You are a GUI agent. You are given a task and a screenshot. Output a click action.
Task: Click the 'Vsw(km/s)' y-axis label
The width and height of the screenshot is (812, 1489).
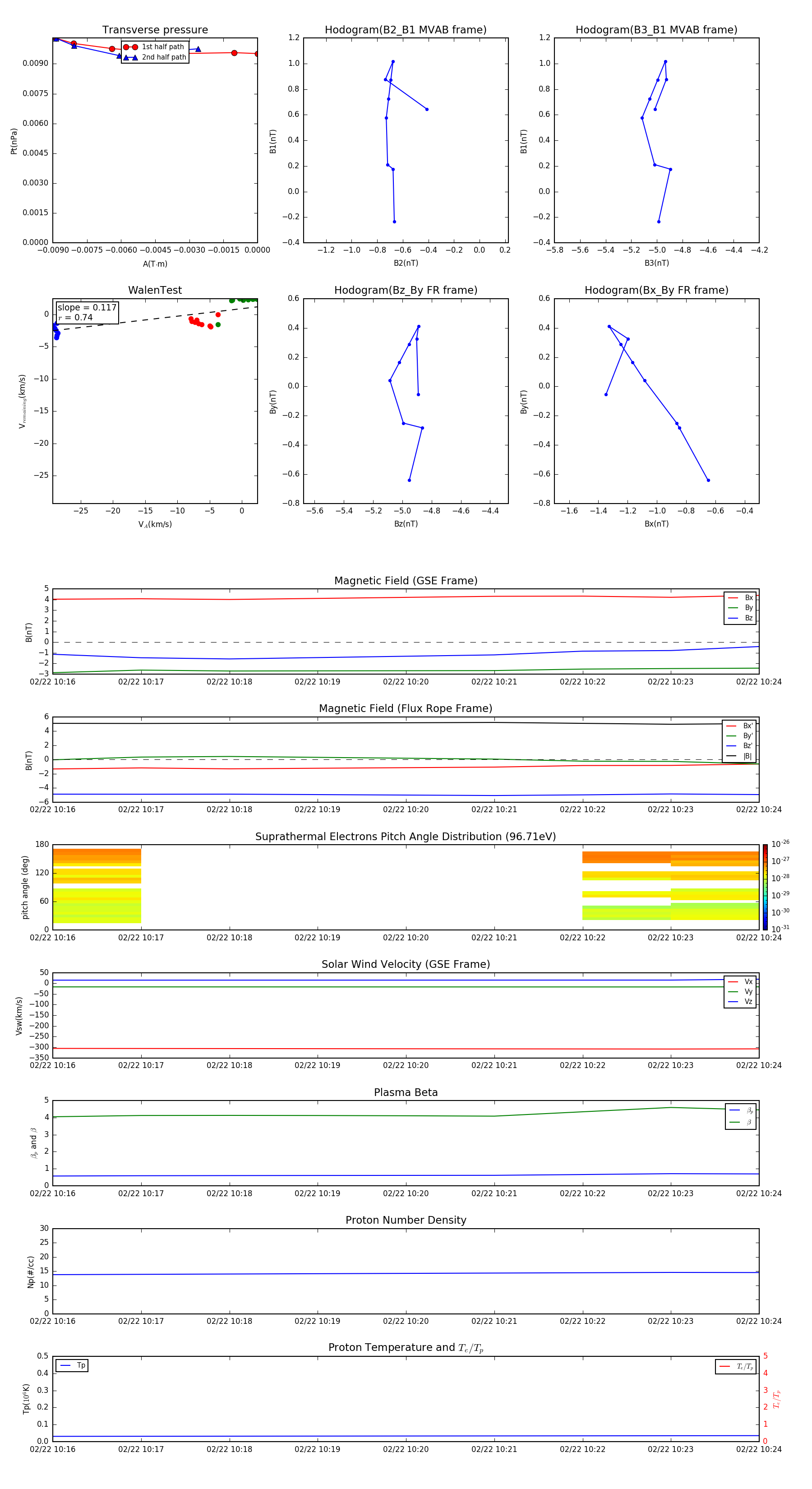[19, 1016]
